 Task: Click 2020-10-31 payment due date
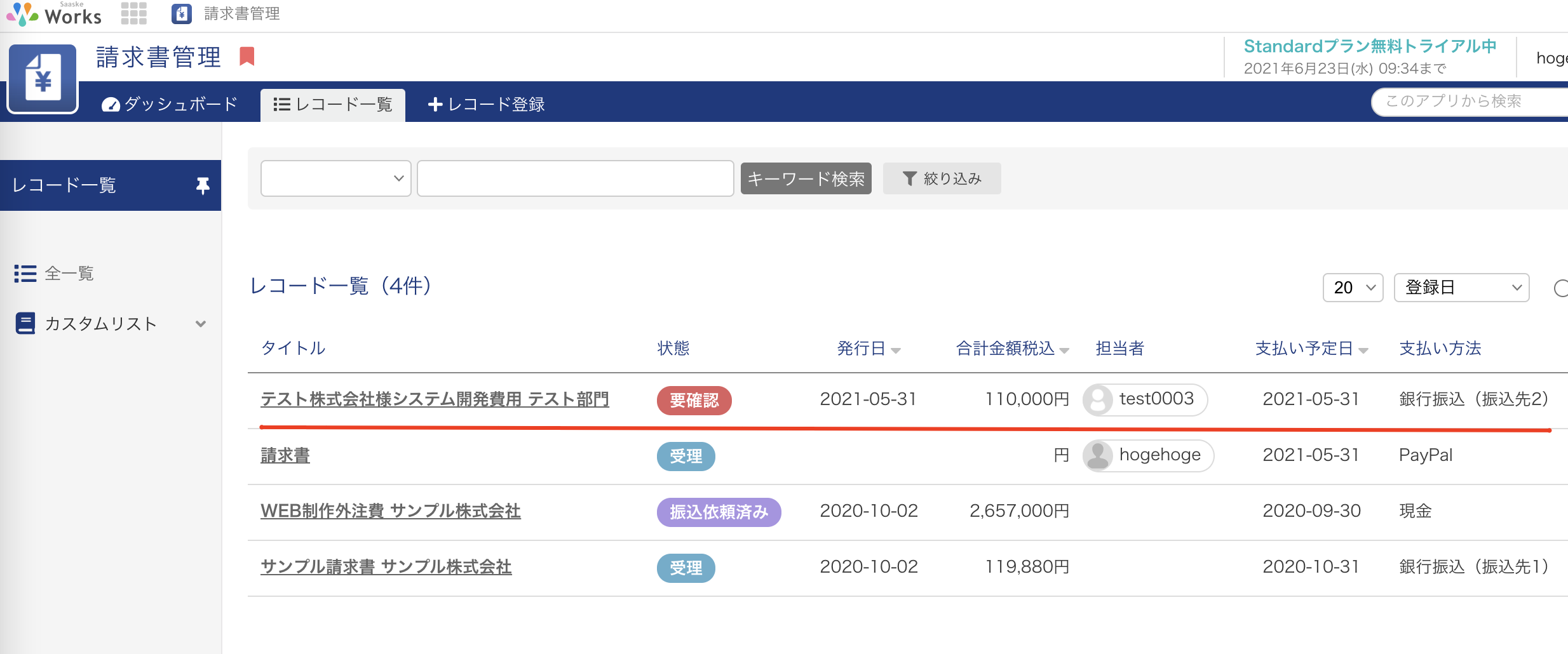[x=1311, y=567]
